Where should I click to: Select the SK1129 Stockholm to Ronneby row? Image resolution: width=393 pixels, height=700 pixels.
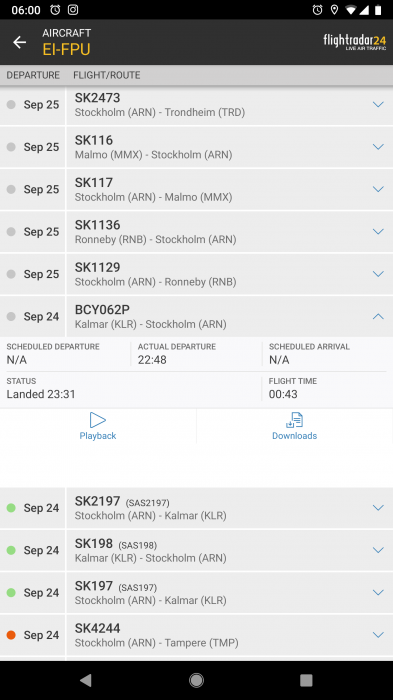(196, 274)
